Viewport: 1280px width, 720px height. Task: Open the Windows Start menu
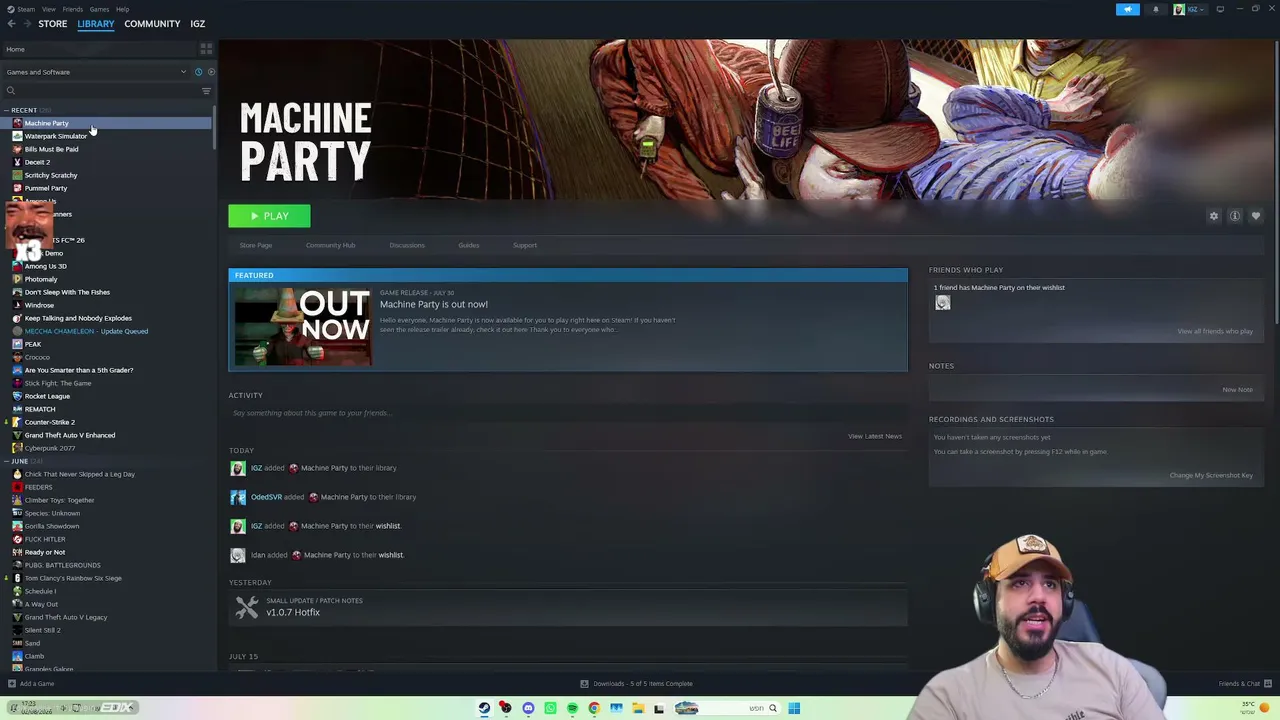point(794,708)
